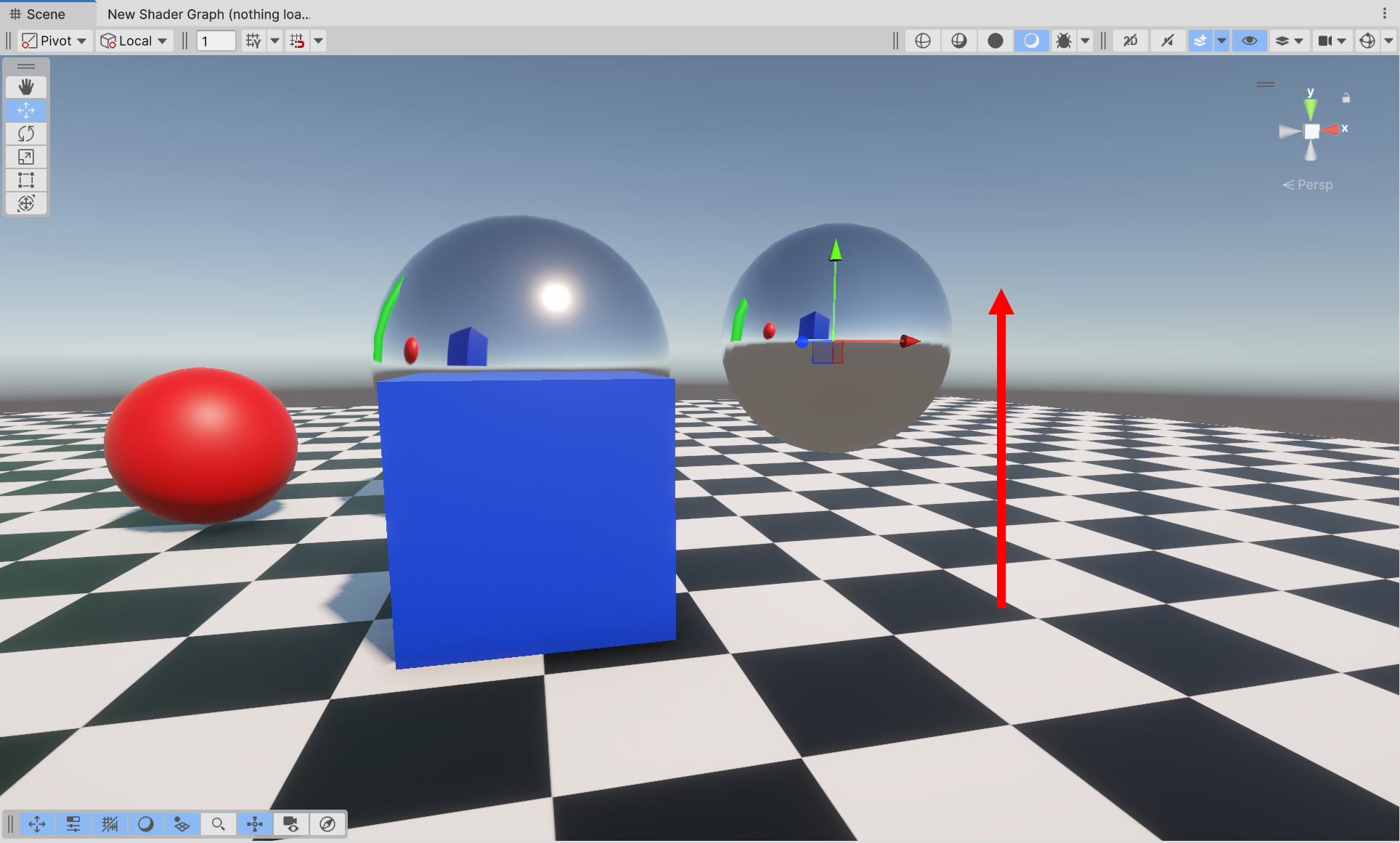1400x843 pixels.
Task: Click the grid snap value field
Action: pyautogui.click(x=216, y=41)
